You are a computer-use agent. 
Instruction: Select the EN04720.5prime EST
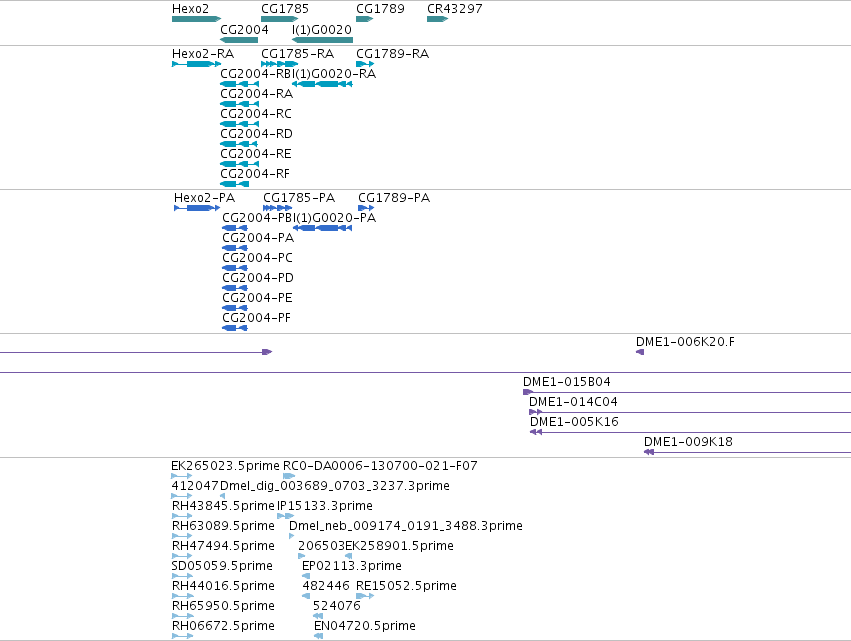click(319, 636)
